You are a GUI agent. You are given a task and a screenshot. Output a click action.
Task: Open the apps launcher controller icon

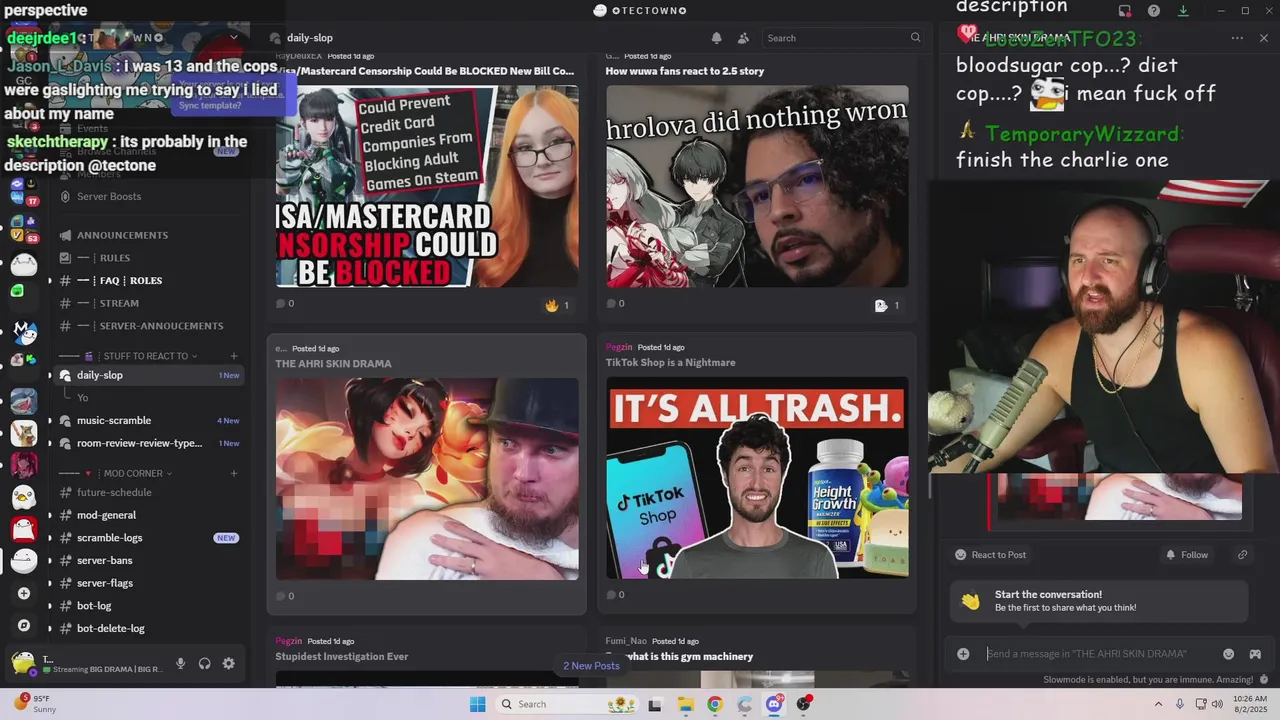[1255, 654]
